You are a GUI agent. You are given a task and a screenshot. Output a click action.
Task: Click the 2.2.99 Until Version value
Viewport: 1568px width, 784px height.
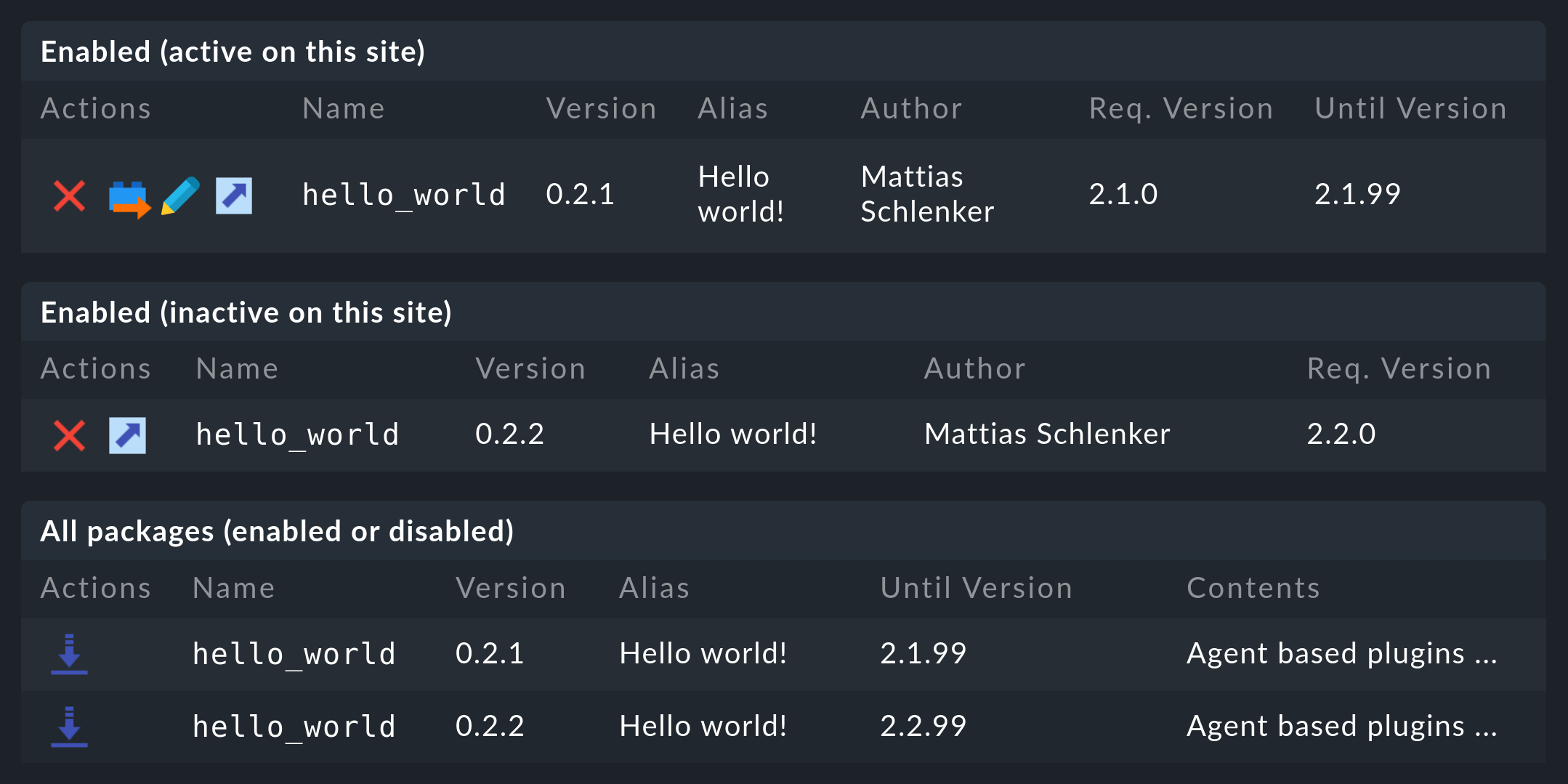click(923, 727)
